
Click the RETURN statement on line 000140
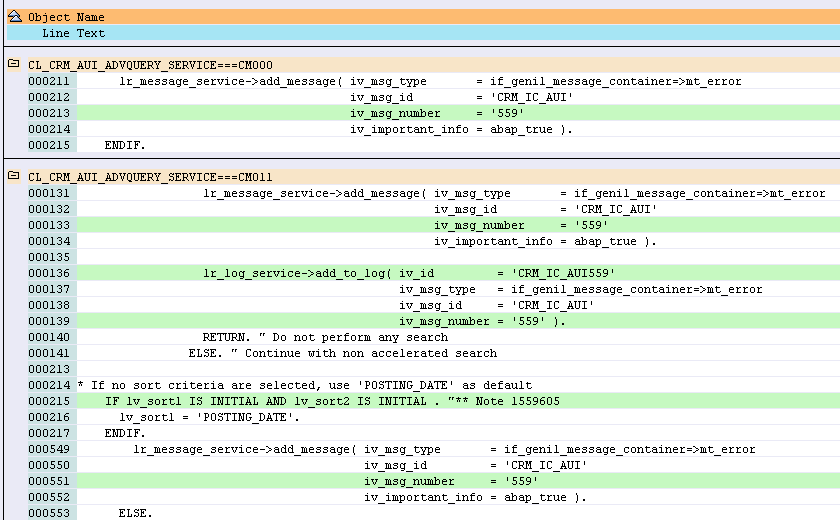pyautogui.click(x=226, y=337)
